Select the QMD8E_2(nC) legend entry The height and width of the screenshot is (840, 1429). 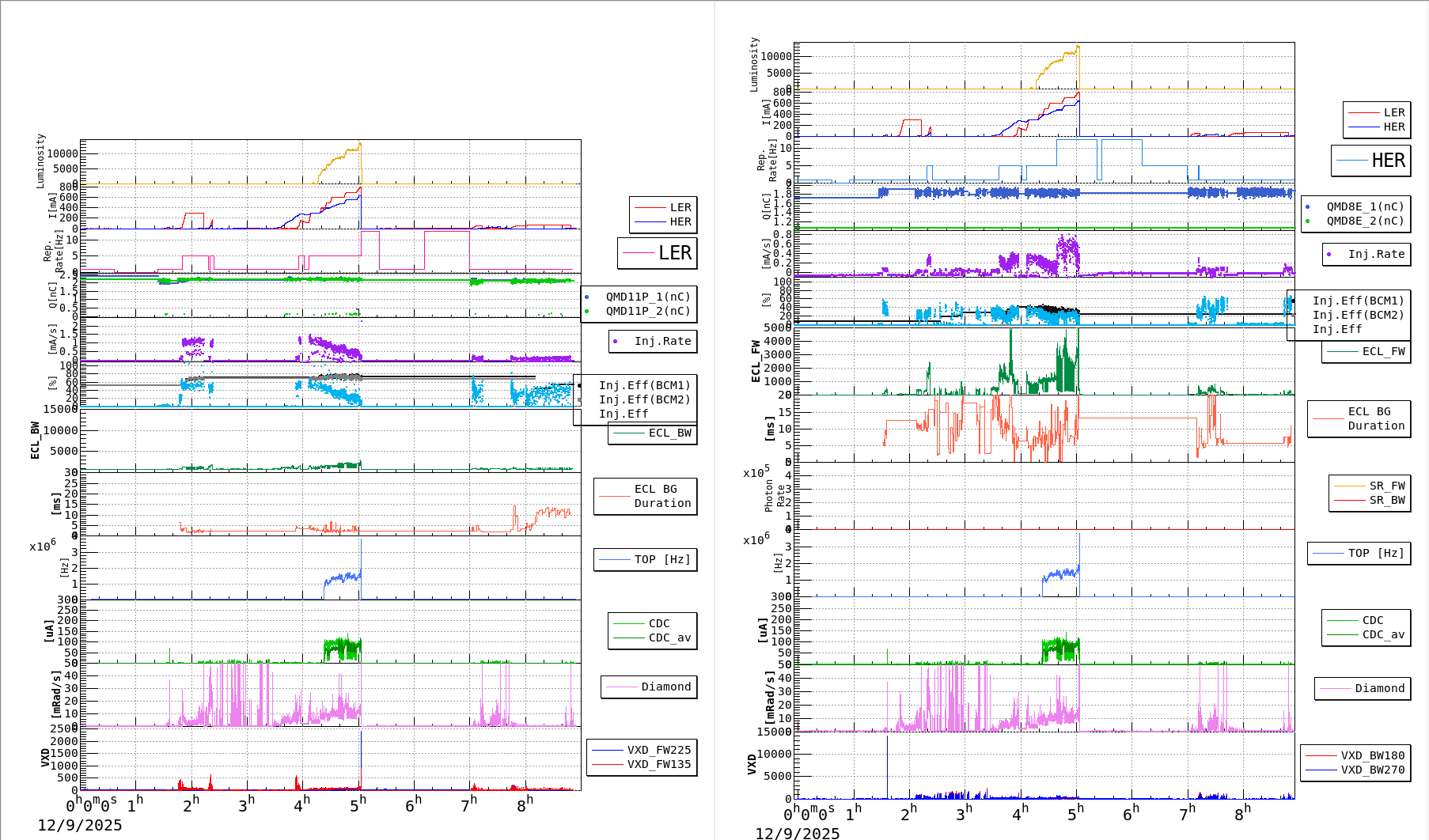[x=1364, y=221]
